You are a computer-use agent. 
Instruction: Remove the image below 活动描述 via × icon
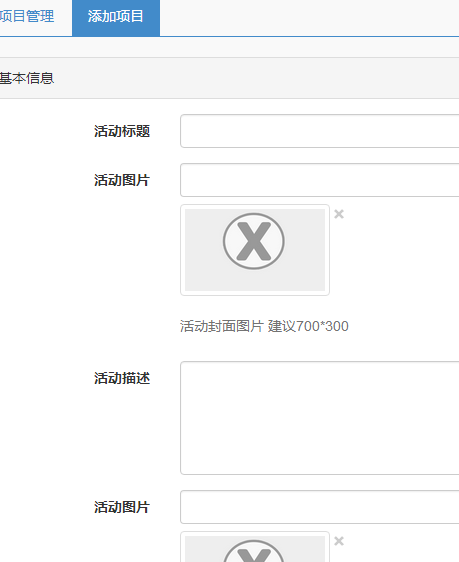[339, 541]
